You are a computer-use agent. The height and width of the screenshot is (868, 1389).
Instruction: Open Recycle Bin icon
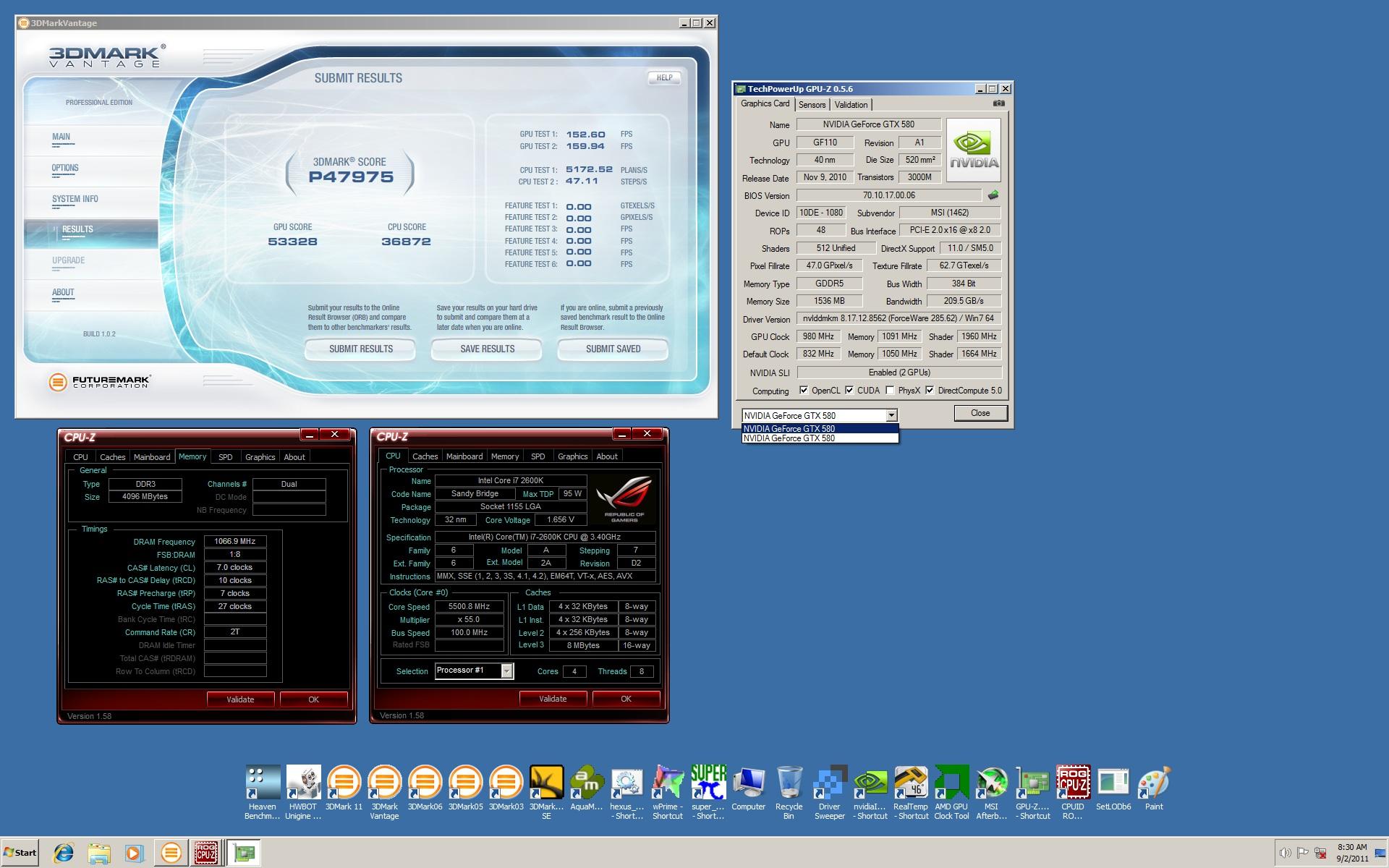click(789, 792)
